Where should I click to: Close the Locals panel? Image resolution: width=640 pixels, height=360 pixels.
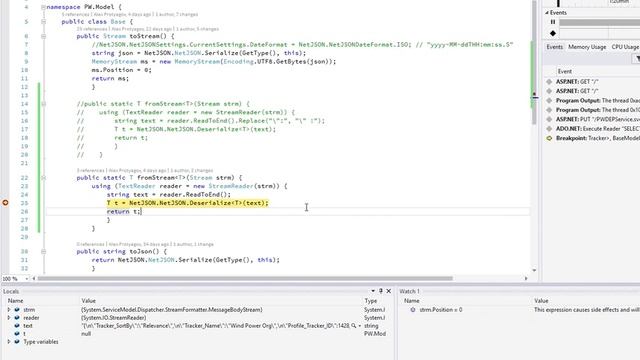pyautogui.click(x=389, y=291)
